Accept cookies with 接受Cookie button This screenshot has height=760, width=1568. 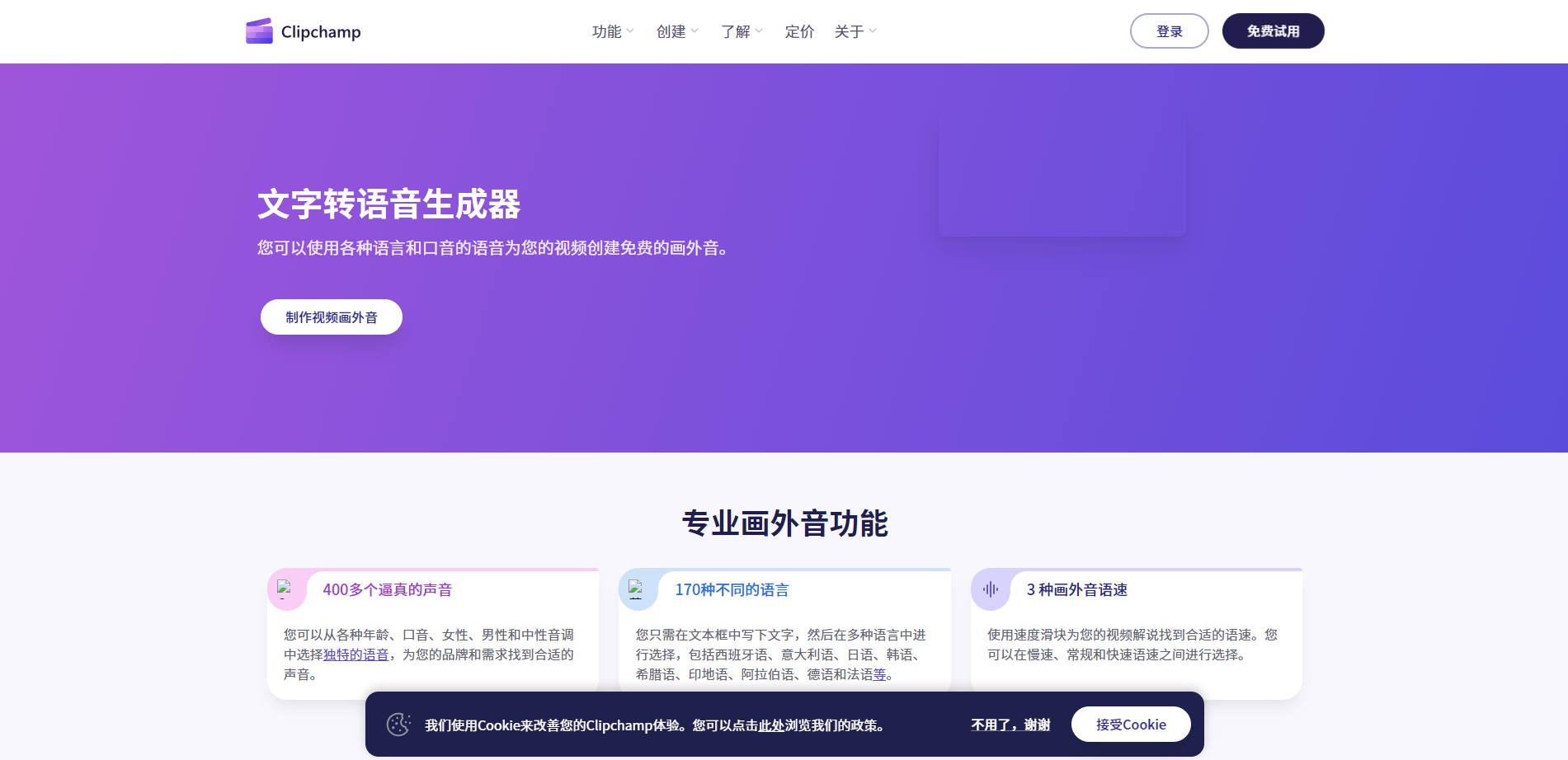pyautogui.click(x=1130, y=725)
